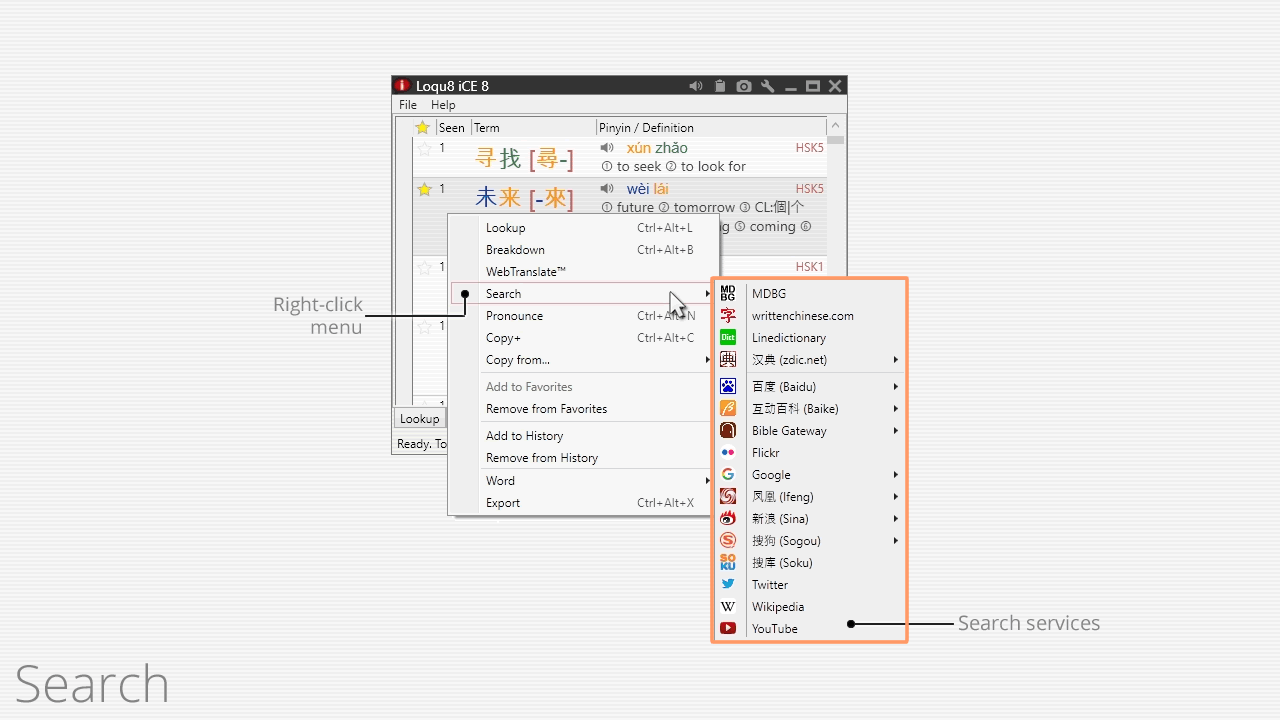
Task: Open YouTube search service
Action: 775,629
